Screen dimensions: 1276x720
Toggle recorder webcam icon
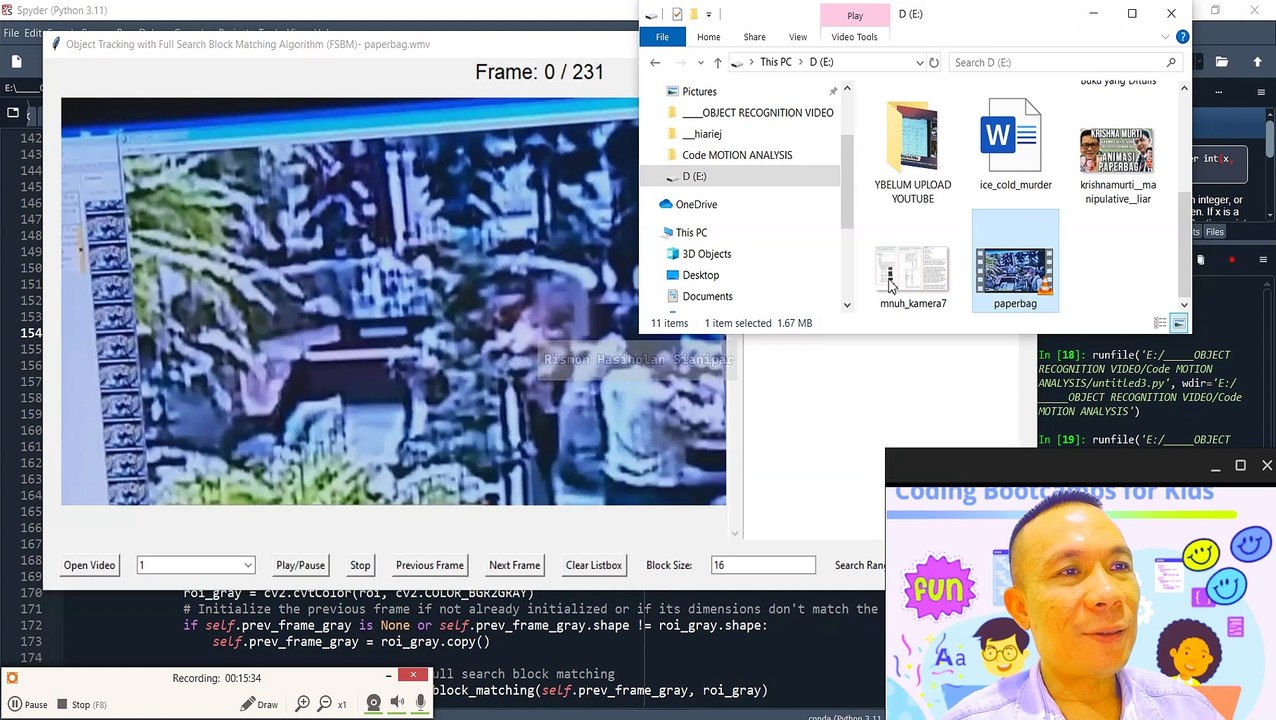373,703
